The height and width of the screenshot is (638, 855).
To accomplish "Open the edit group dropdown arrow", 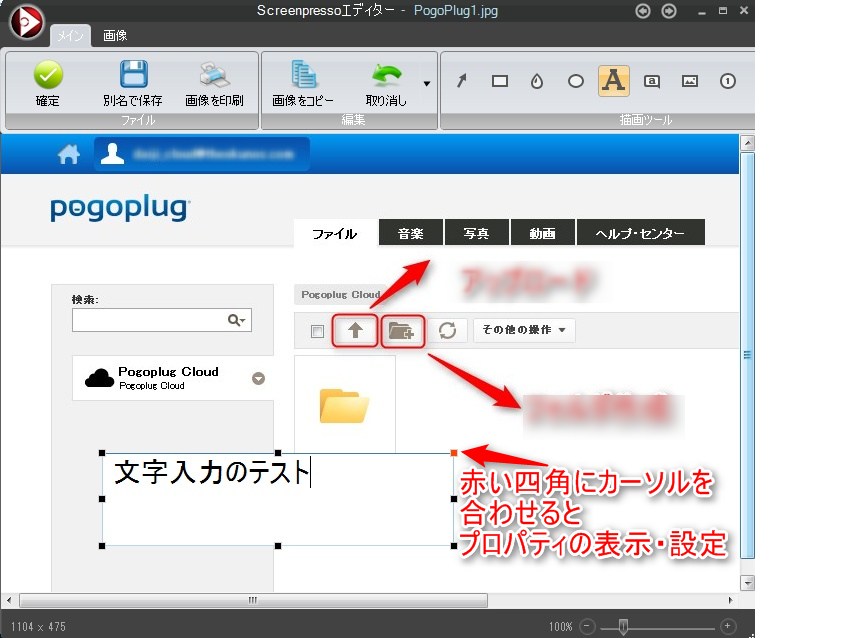I will 427,83.
